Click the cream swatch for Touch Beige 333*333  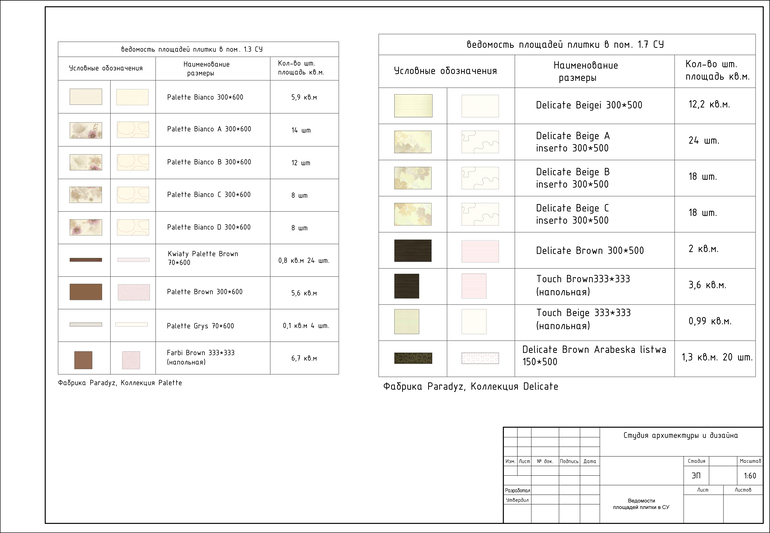tap(411, 321)
